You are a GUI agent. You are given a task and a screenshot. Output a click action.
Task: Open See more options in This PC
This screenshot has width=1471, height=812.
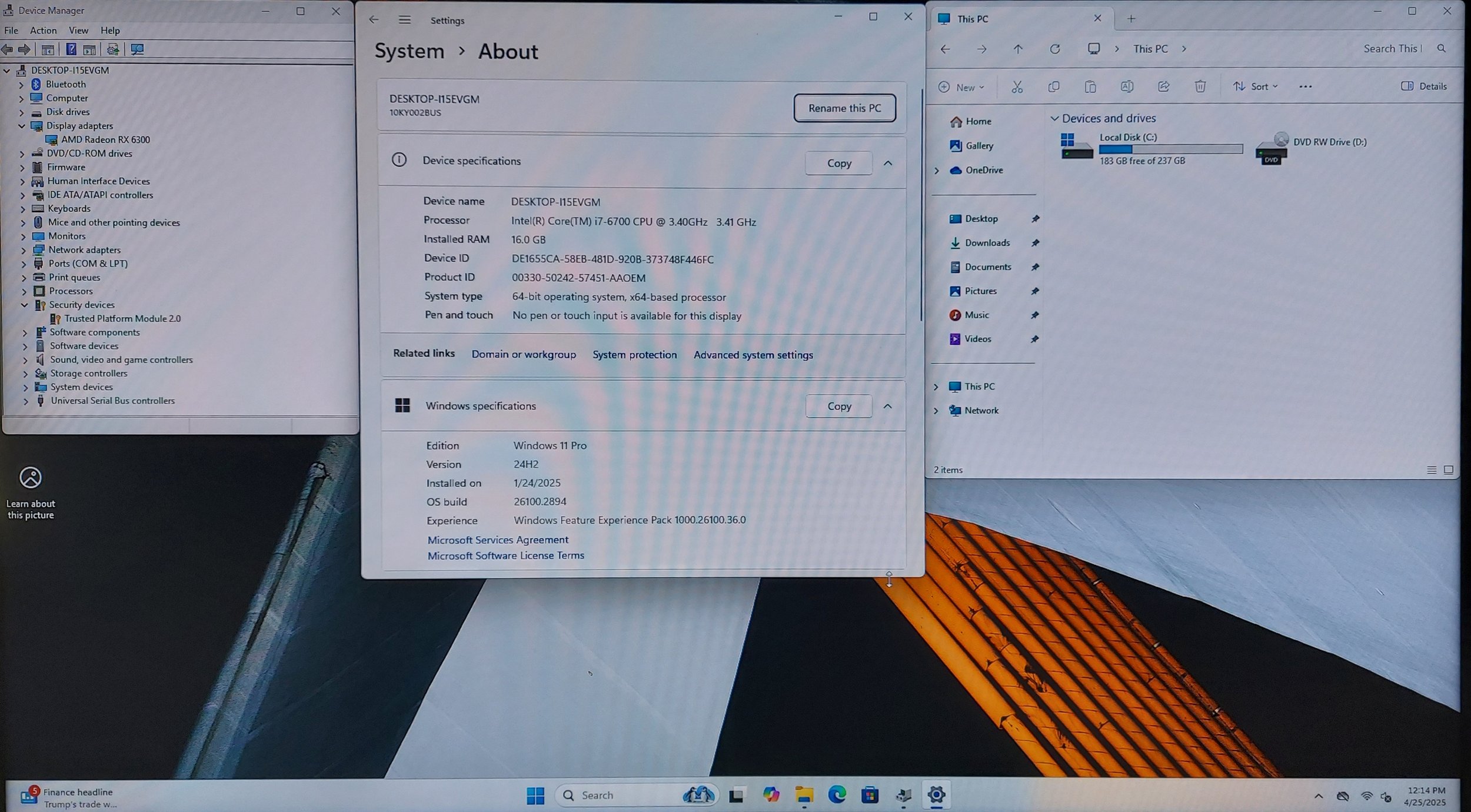1305,87
